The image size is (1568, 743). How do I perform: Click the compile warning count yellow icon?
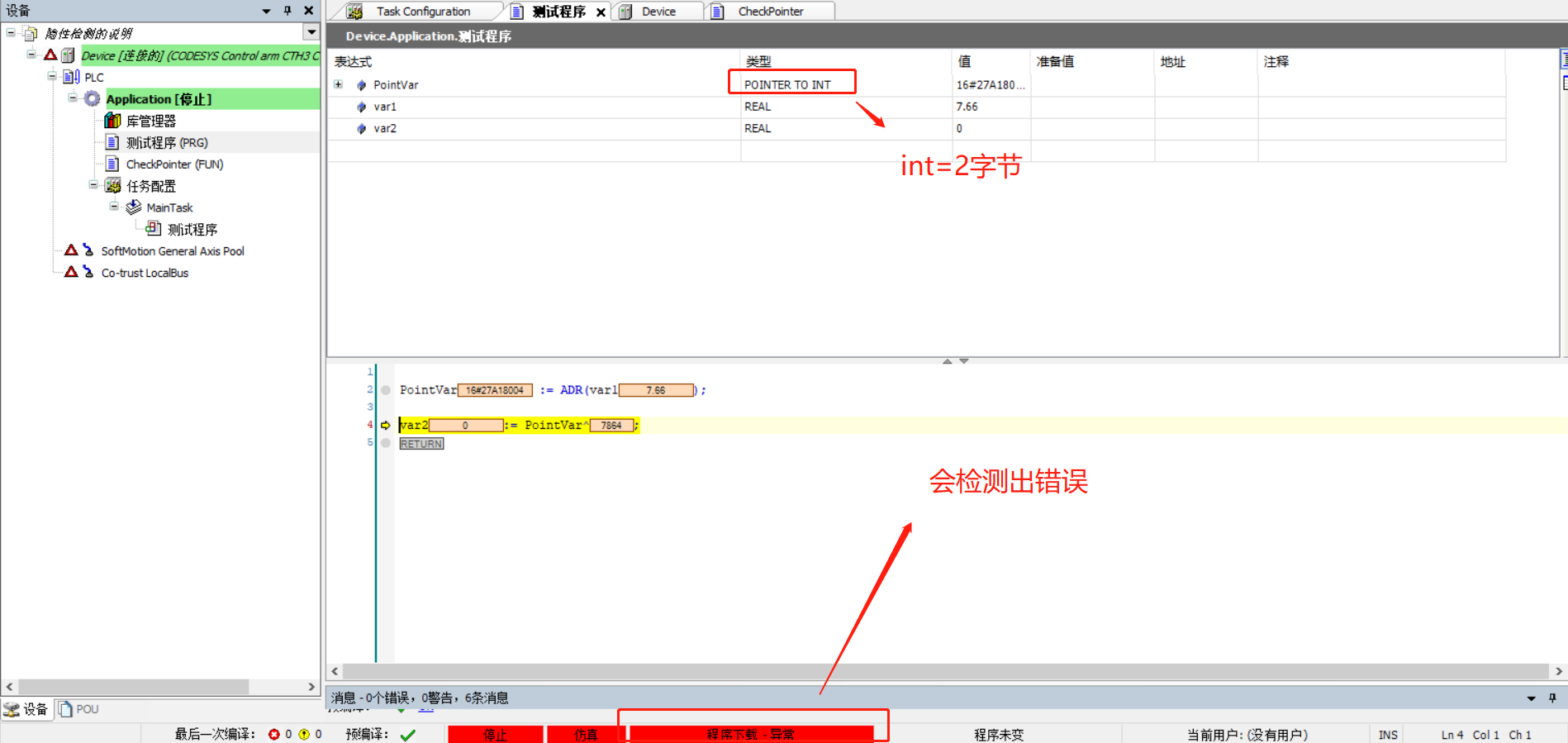pyautogui.click(x=304, y=734)
